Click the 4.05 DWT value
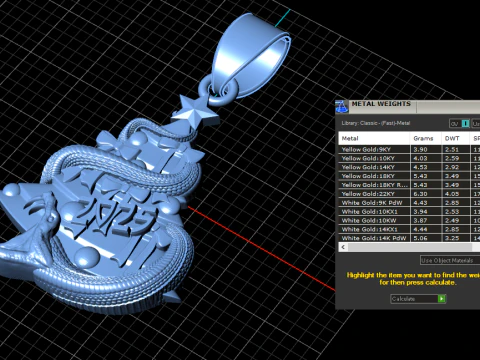The height and width of the screenshot is (360, 480). pos(452,194)
